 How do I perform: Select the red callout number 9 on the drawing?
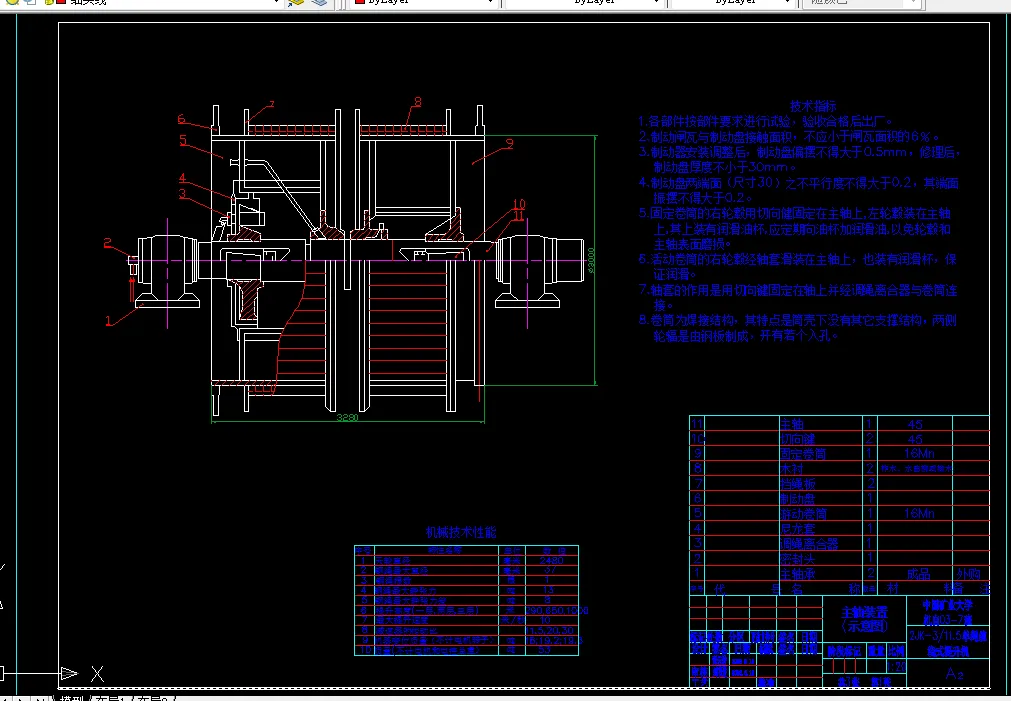[x=509, y=144]
